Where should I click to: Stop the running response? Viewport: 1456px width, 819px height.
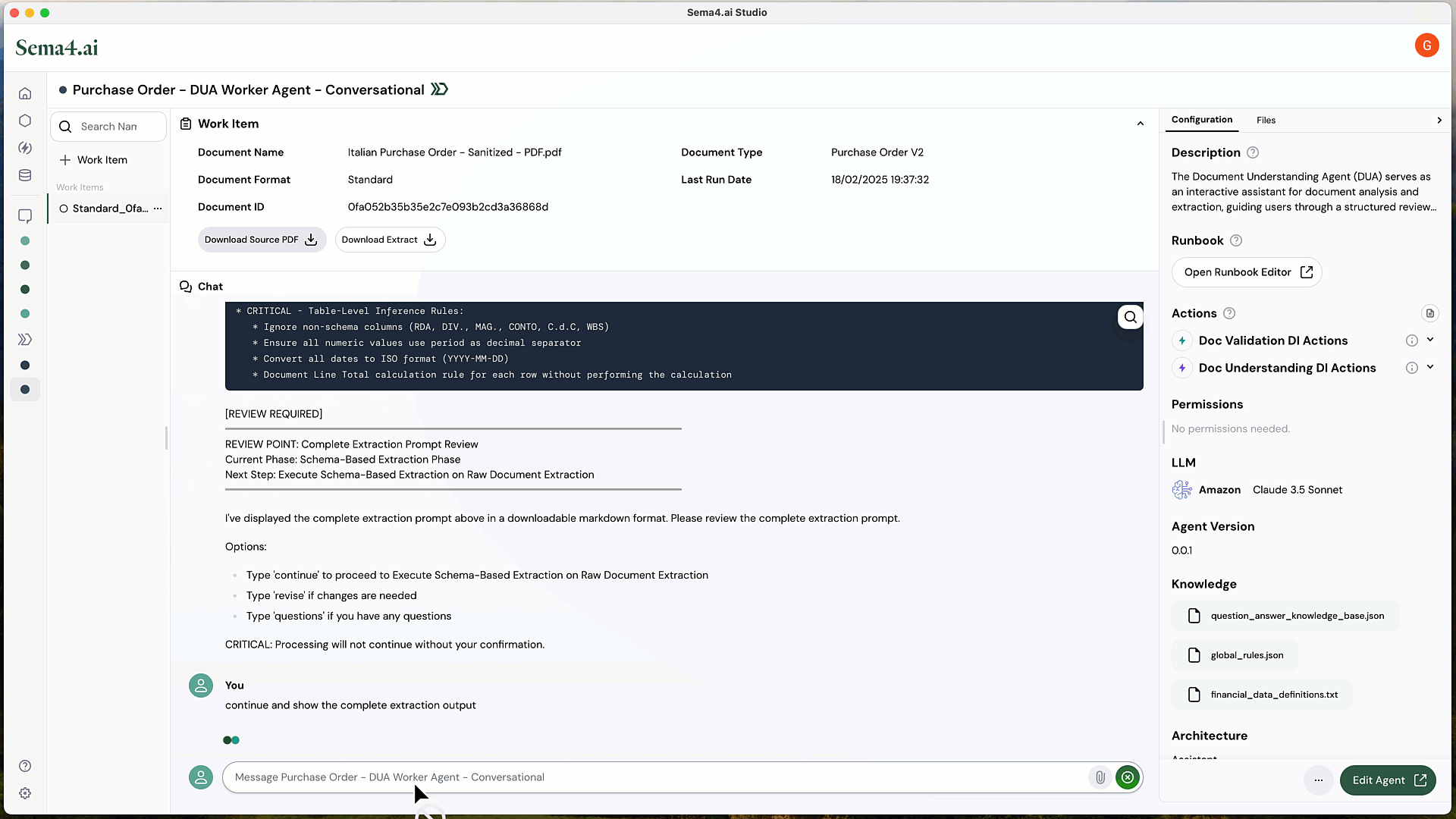point(1128,777)
